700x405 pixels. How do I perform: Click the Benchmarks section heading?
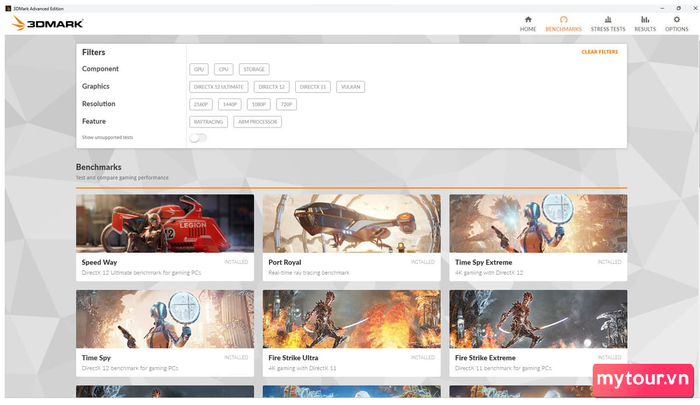pos(99,167)
